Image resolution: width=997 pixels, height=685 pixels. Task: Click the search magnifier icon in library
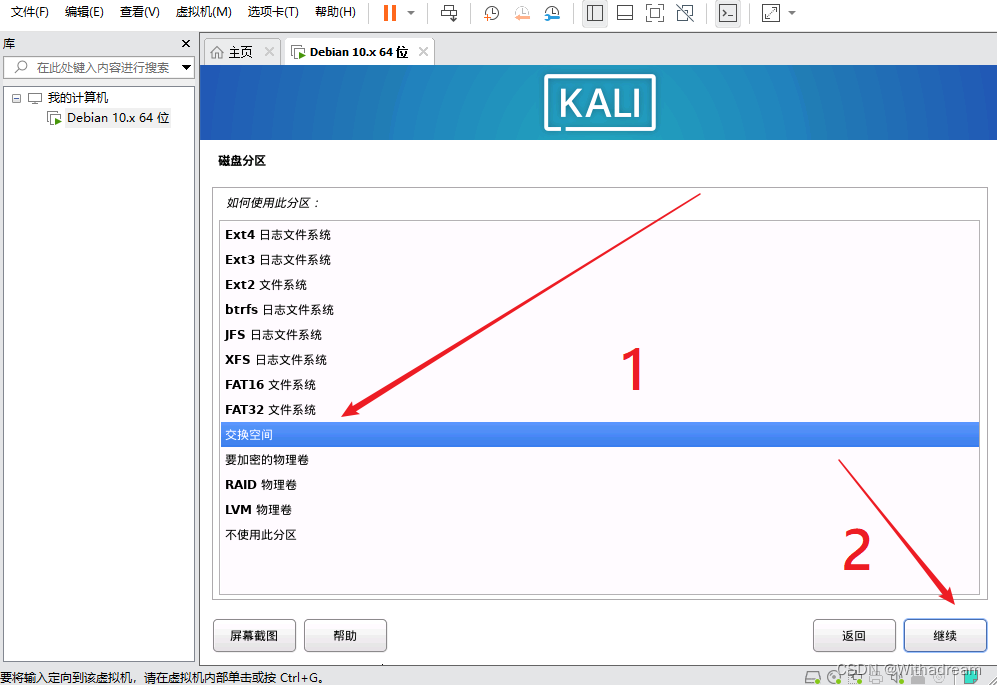pyautogui.click(x=21, y=67)
